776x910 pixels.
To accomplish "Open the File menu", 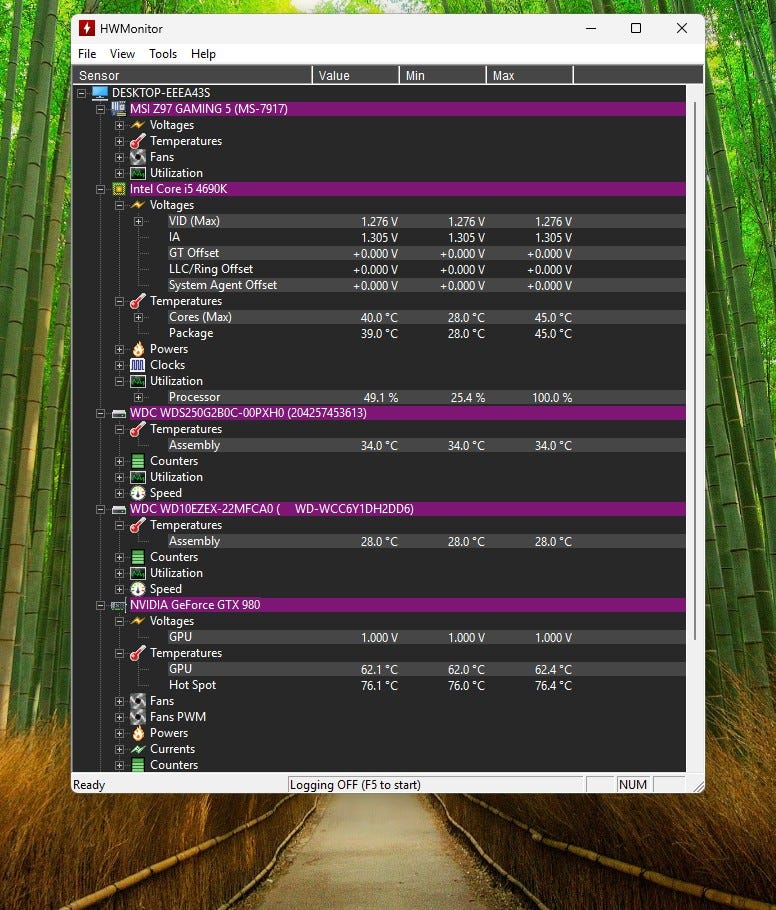I will click(x=87, y=54).
